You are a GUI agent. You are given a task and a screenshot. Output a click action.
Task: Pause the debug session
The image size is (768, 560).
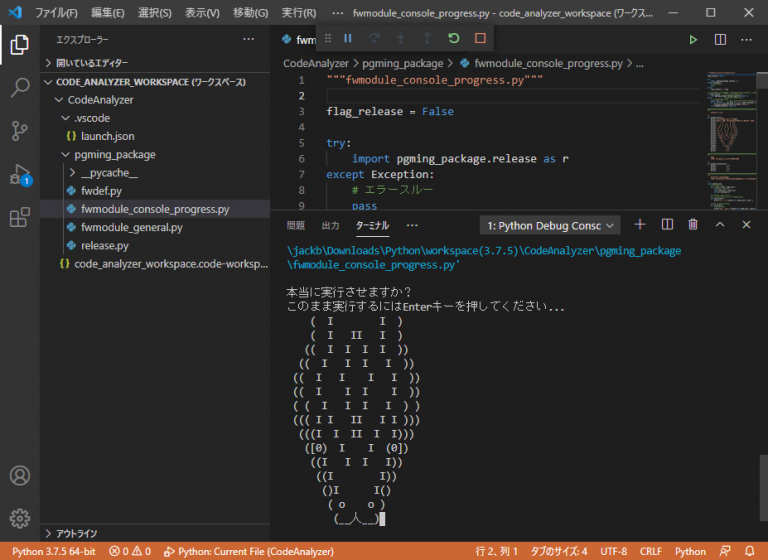[x=348, y=39]
